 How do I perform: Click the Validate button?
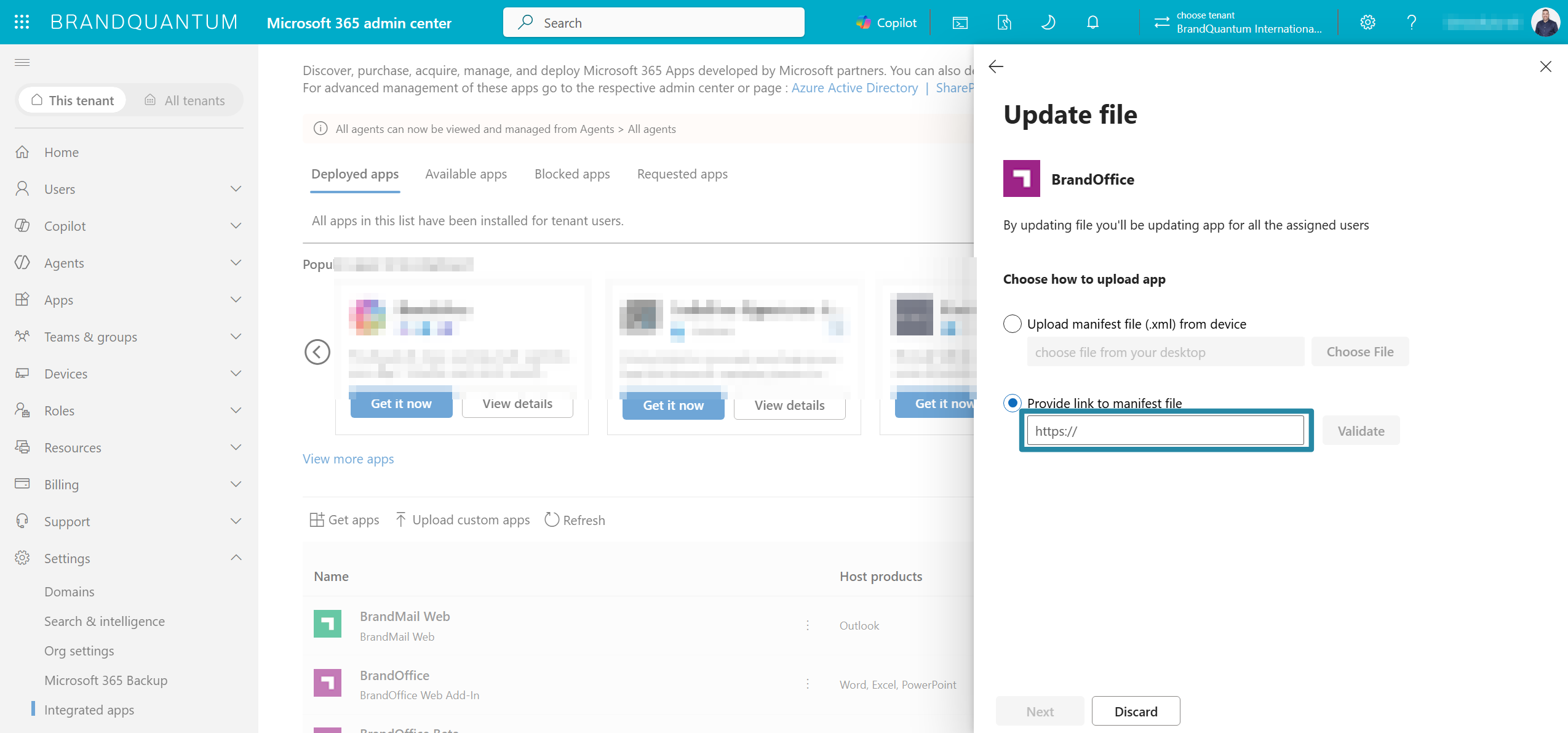[x=1361, y=431]
